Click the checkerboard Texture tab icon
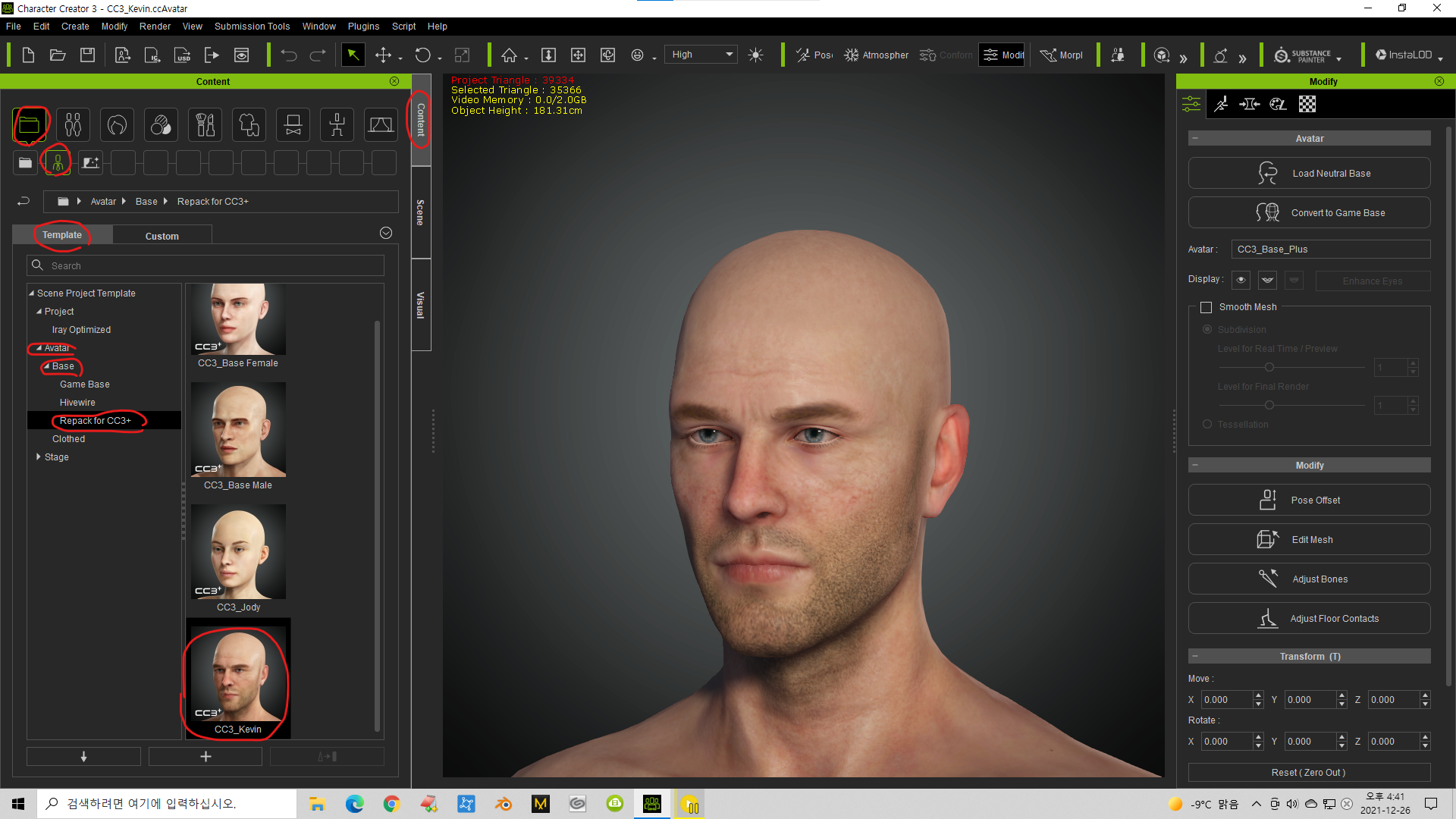This screenshot has width=1456, height=819. pos(1307,105)
